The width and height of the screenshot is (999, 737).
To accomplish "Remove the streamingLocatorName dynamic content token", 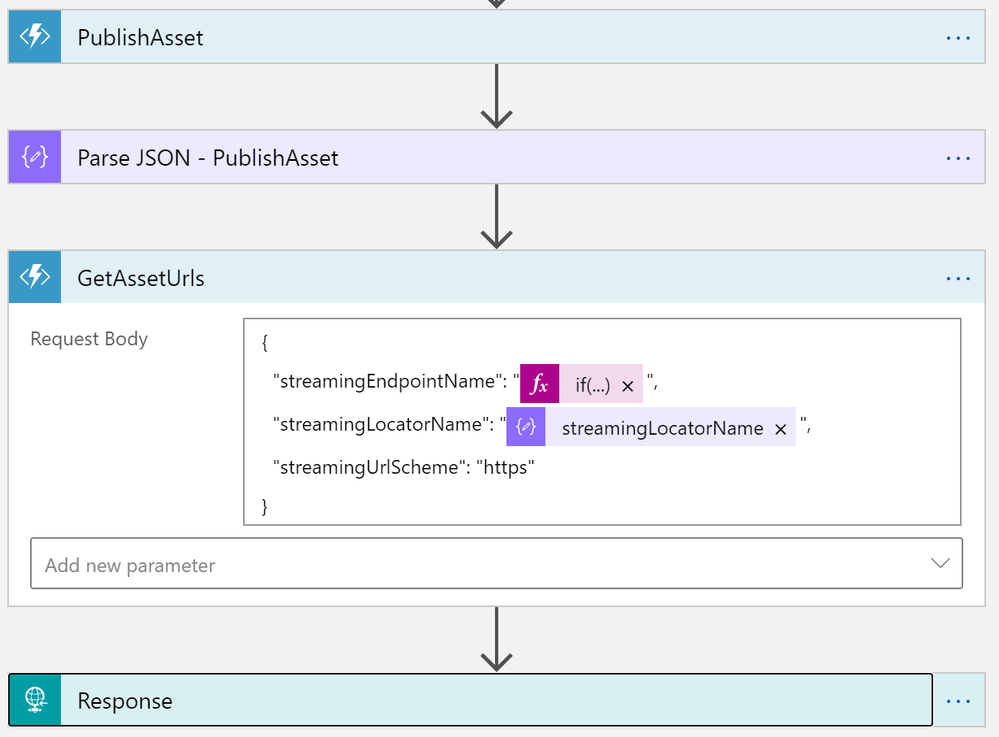I will [780, 429].
